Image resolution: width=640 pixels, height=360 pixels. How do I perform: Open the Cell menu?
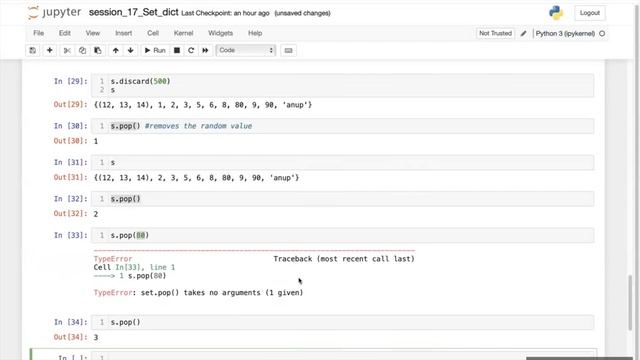[x=153, y=33]
